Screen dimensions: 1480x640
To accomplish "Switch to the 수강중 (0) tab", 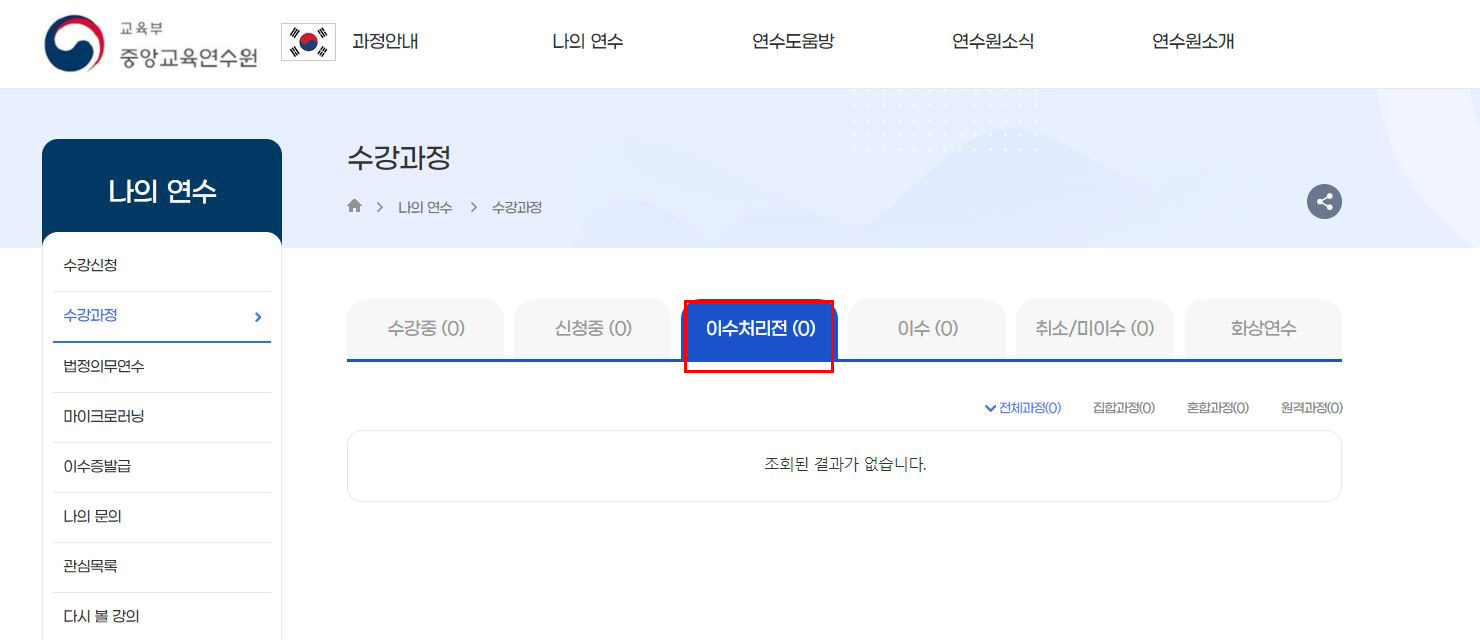I will pyautogui.click(x=425, y=329).
